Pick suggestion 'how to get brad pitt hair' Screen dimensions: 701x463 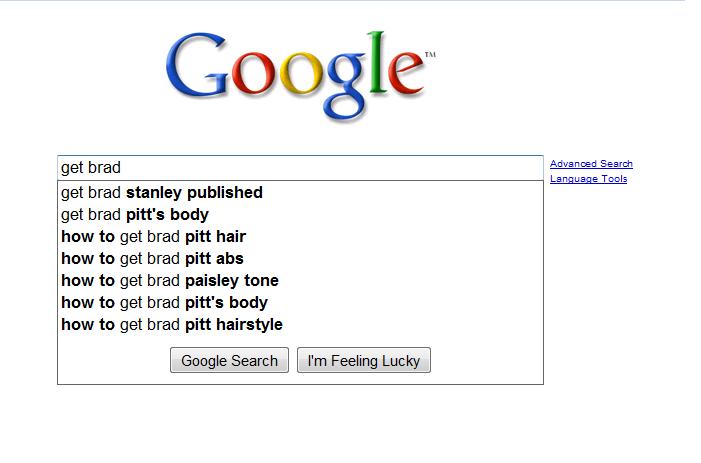click(x=153, y=236)
